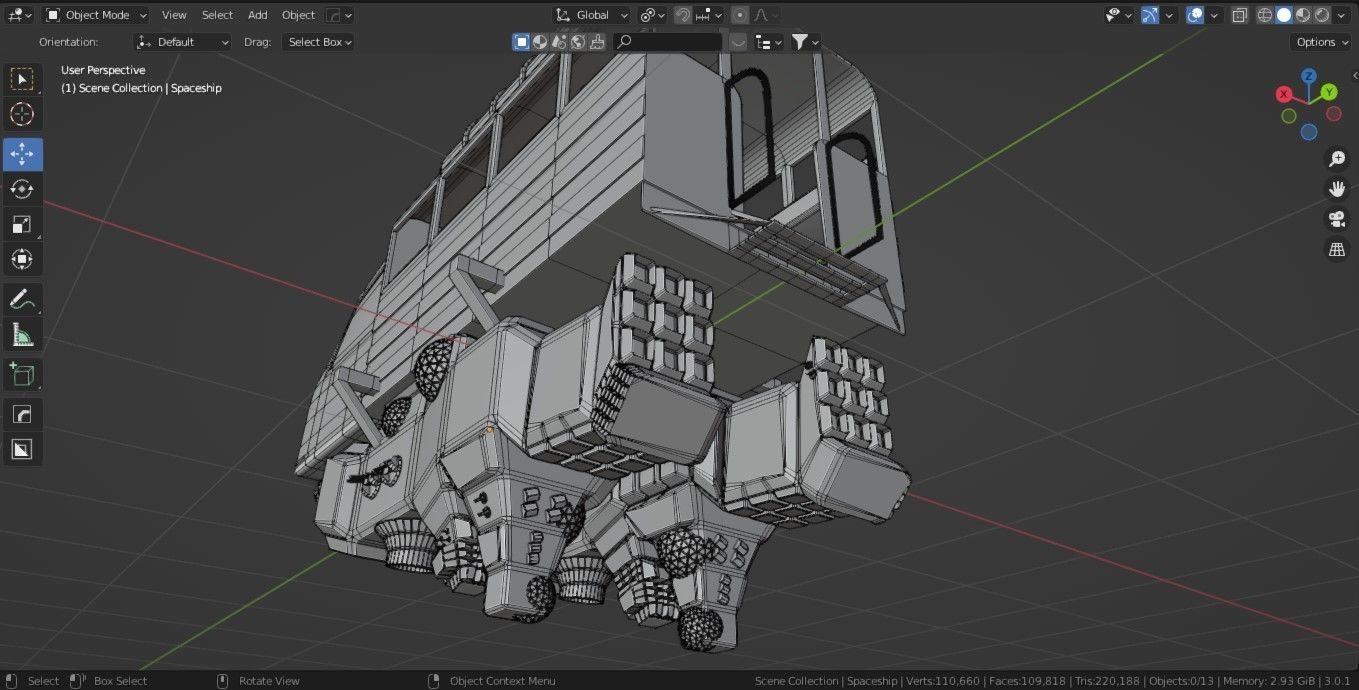Open the shading options dropdown arrow
This screenshot has width=1359, height=690.
(1341, 15)
